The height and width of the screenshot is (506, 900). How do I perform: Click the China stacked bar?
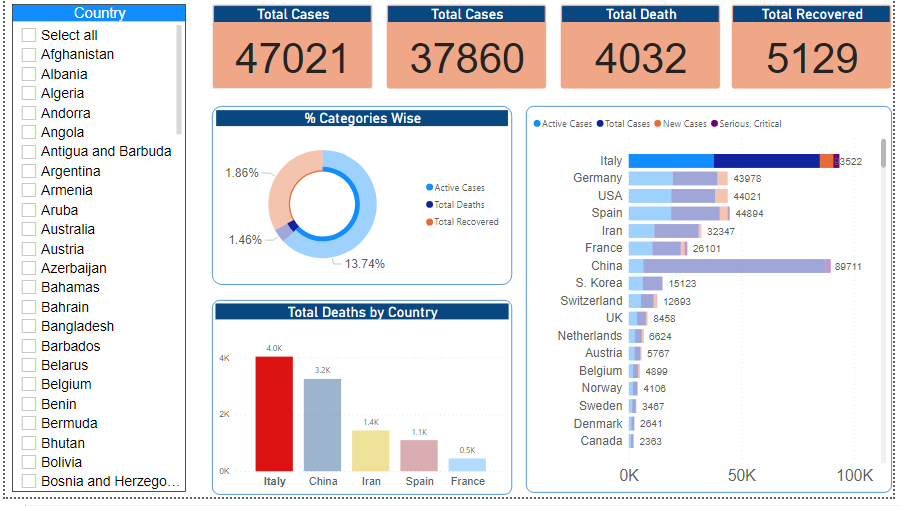tap(730, 266)
